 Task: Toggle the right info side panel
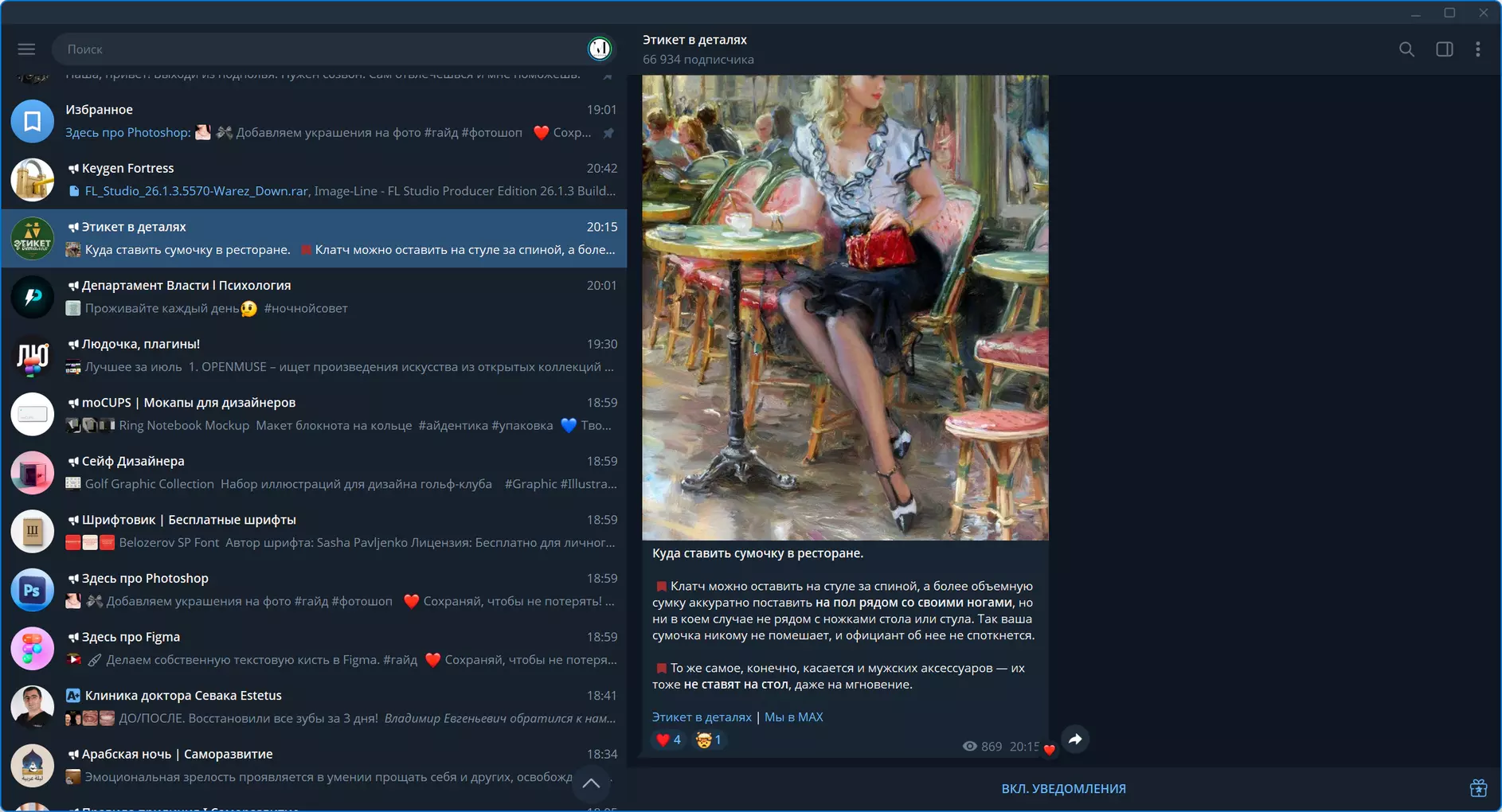click(1444, 49)
